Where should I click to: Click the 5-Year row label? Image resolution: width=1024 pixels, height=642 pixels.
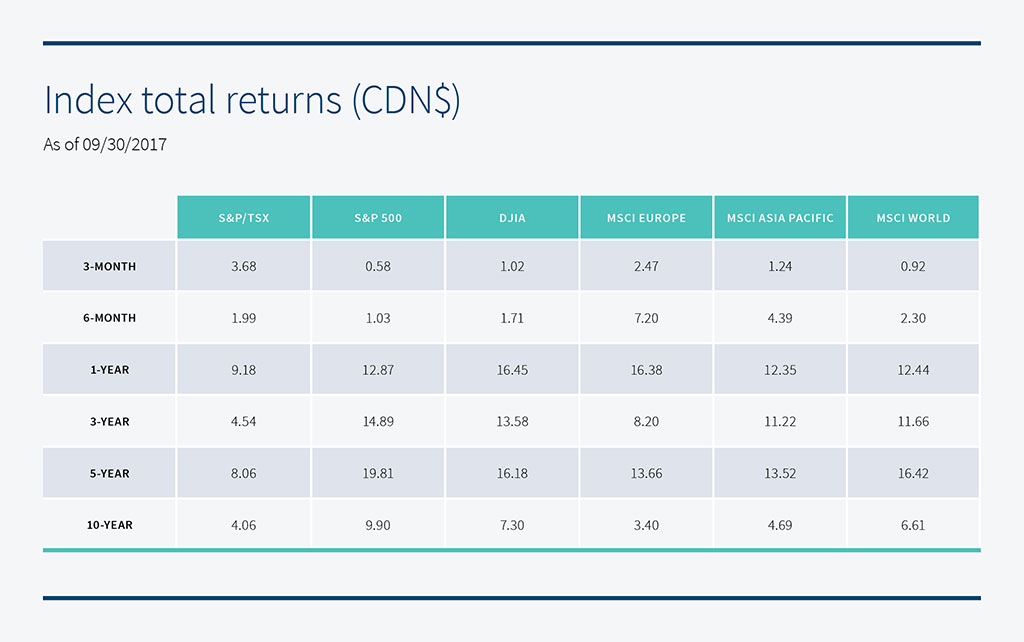109,474
